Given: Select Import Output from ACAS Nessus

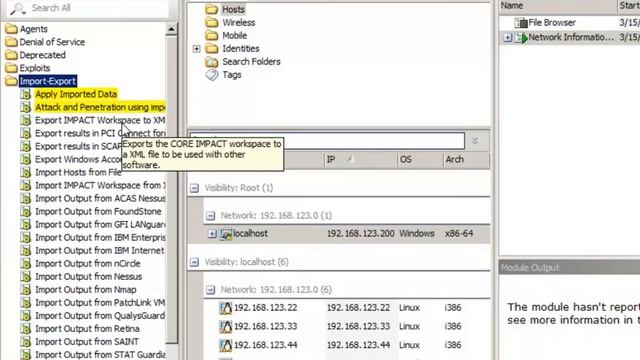Looking at the screenshot, I should 100,198.
